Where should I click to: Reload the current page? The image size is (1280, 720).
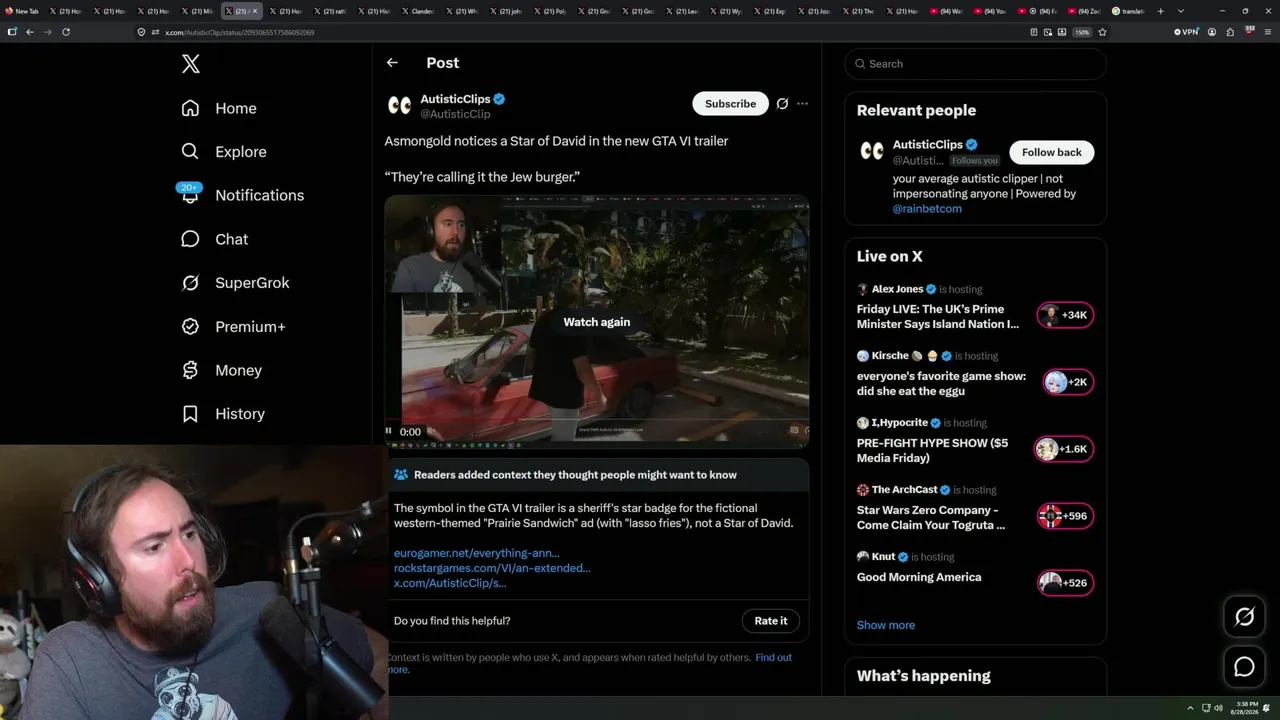[x=66, y=32]
